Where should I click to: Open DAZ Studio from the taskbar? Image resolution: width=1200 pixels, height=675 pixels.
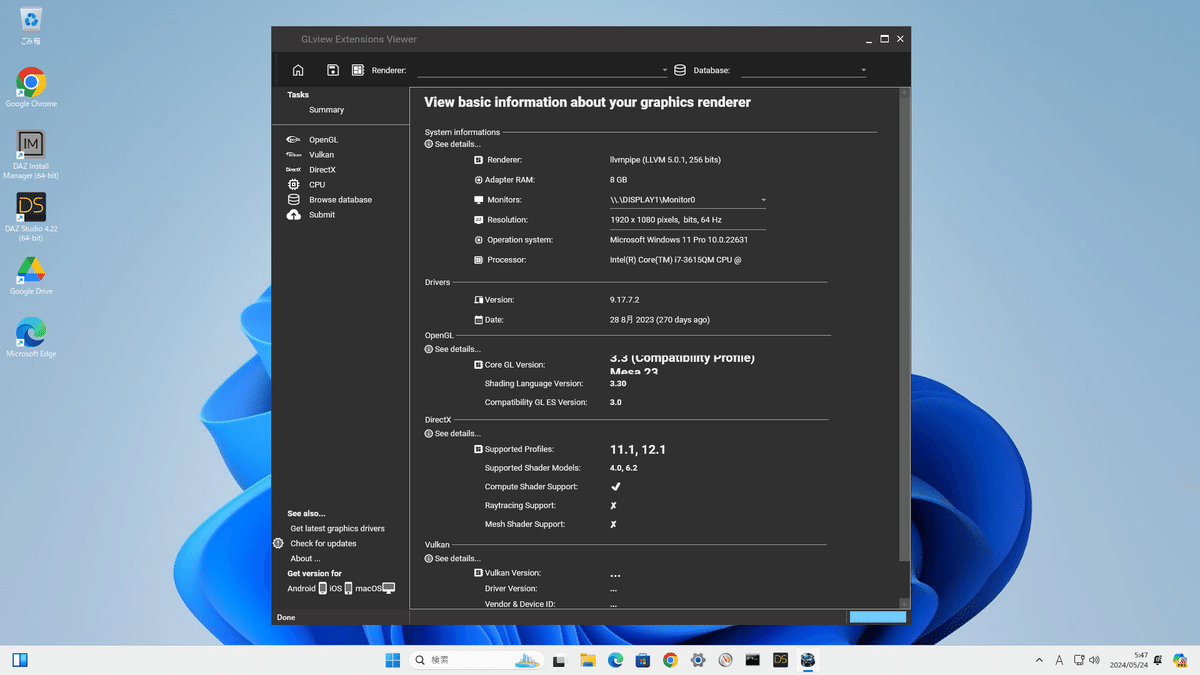[x=780, y=660]
